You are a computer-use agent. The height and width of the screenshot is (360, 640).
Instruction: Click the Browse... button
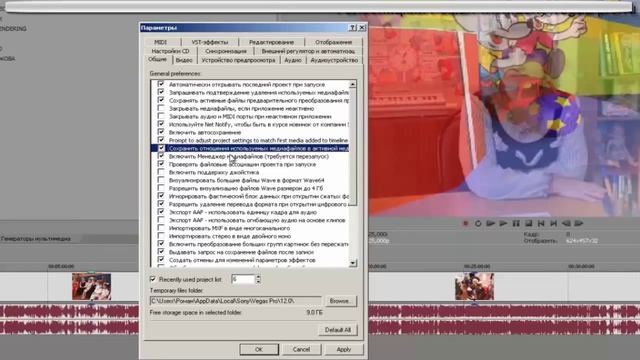coord(340,301)
